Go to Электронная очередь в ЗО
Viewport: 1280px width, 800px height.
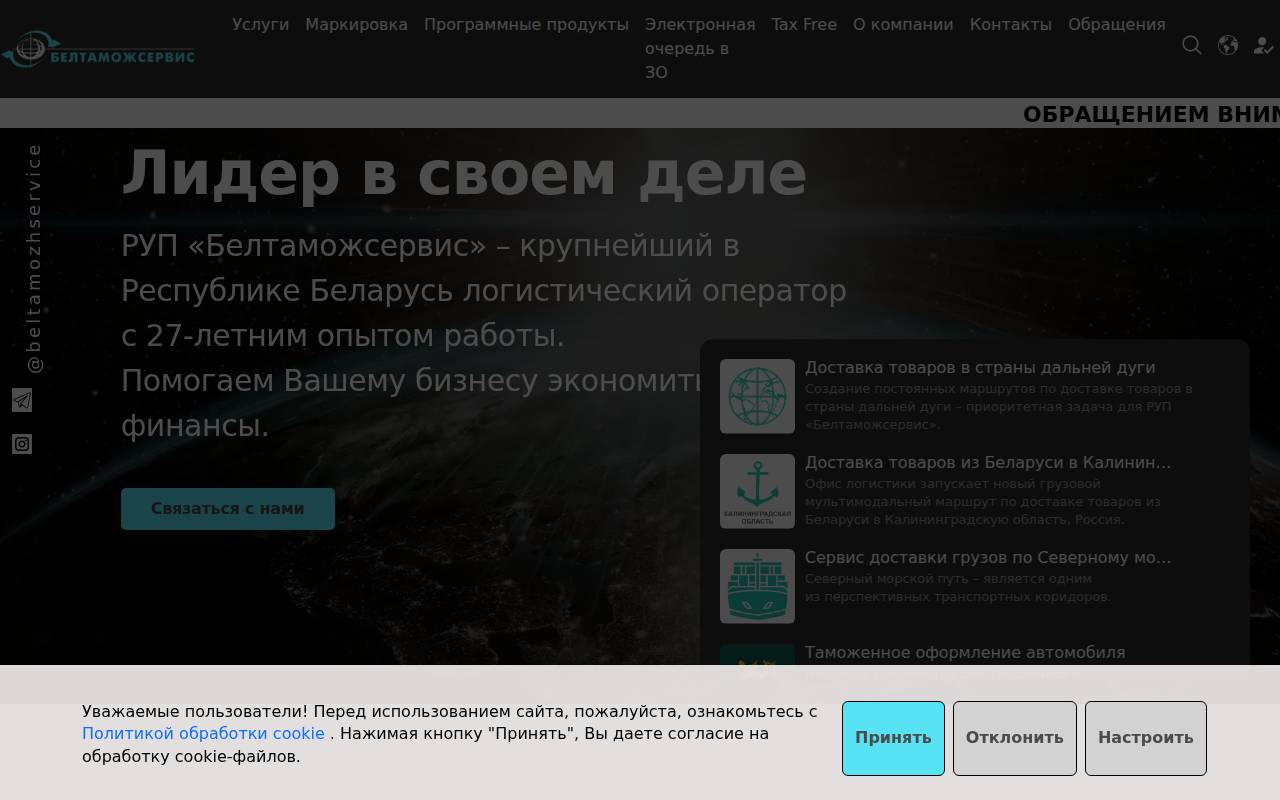[x=700, y=48]
